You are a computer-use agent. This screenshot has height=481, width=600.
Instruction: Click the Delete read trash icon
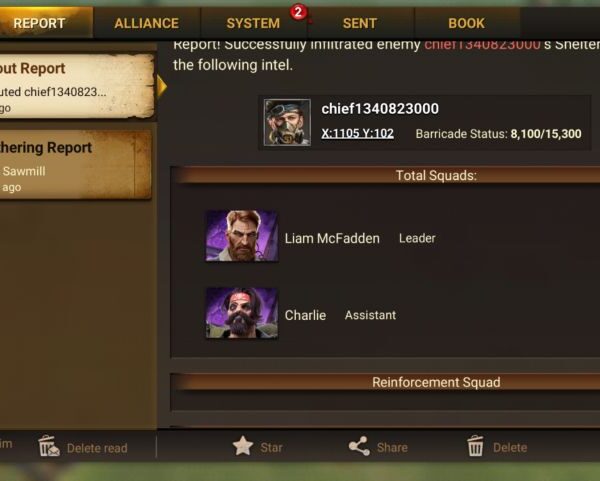click(x=49, y=446)
